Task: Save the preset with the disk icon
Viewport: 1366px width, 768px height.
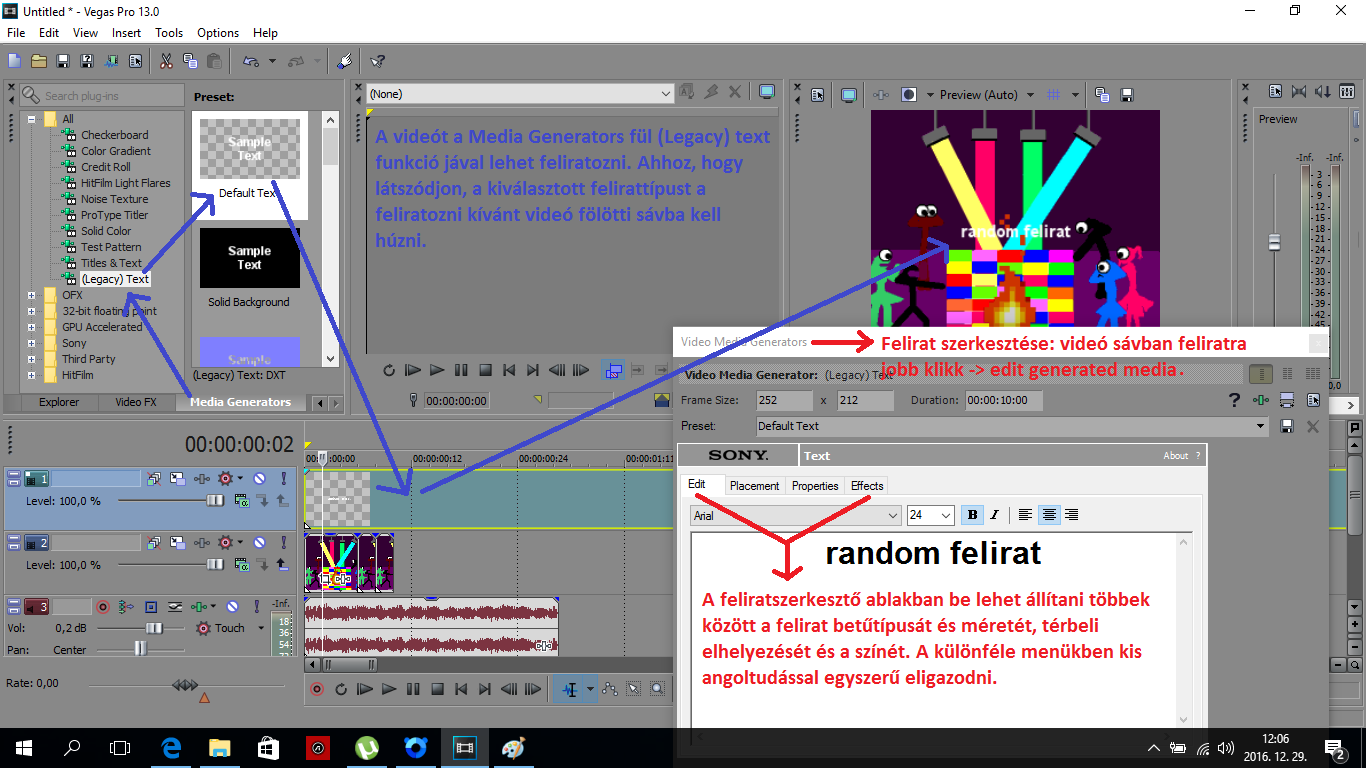Action: pos(1287,426)
